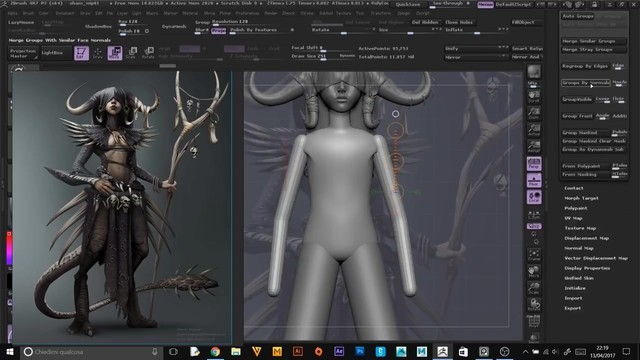The image size is (640, 360).
Task: Select the Move mode icon
Action: (115, 53)
